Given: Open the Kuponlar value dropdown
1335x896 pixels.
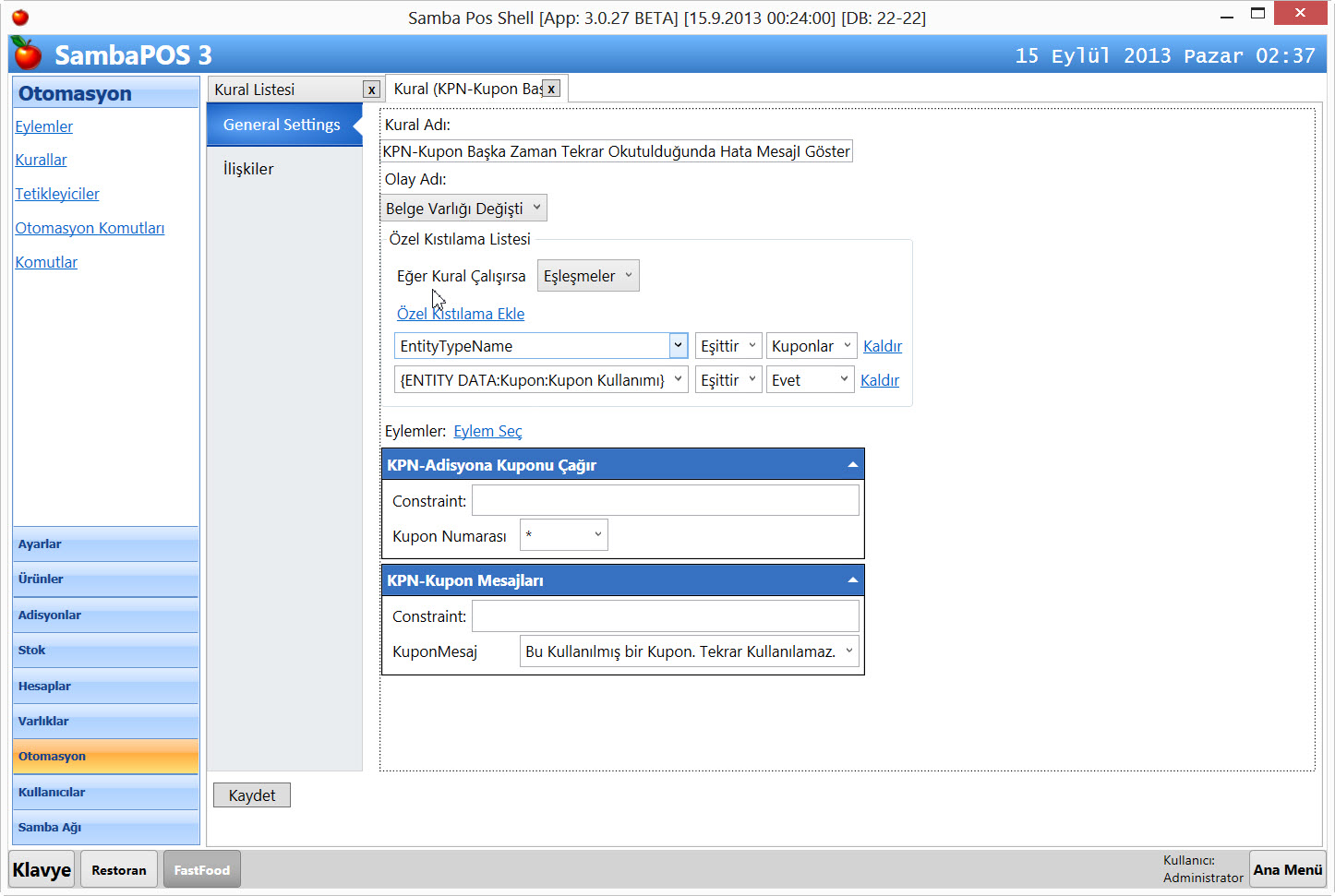Looking at the screenshot, I should pos(811,346).
